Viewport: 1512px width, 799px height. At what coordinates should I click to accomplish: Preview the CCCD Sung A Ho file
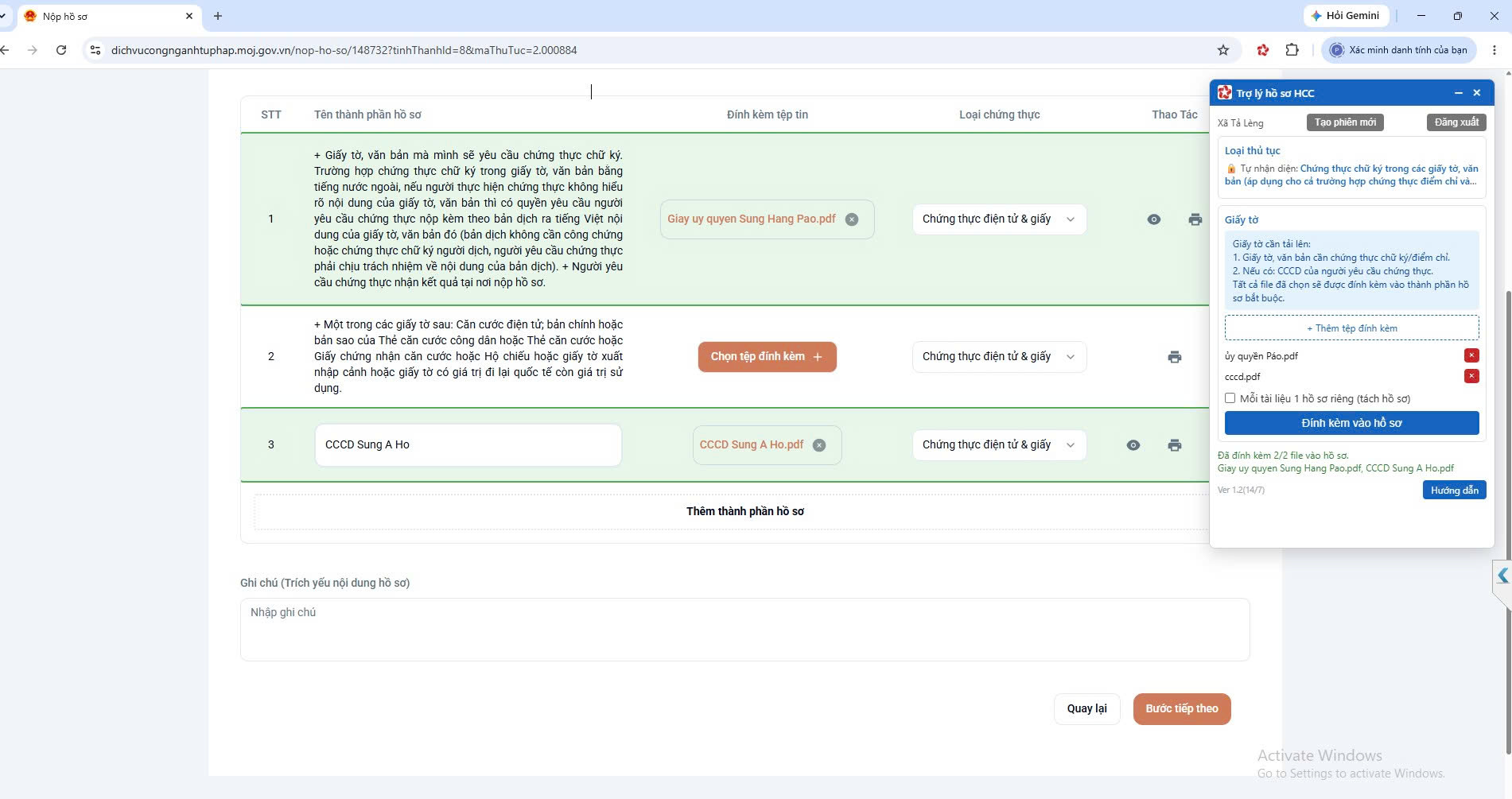point(1133,445)
